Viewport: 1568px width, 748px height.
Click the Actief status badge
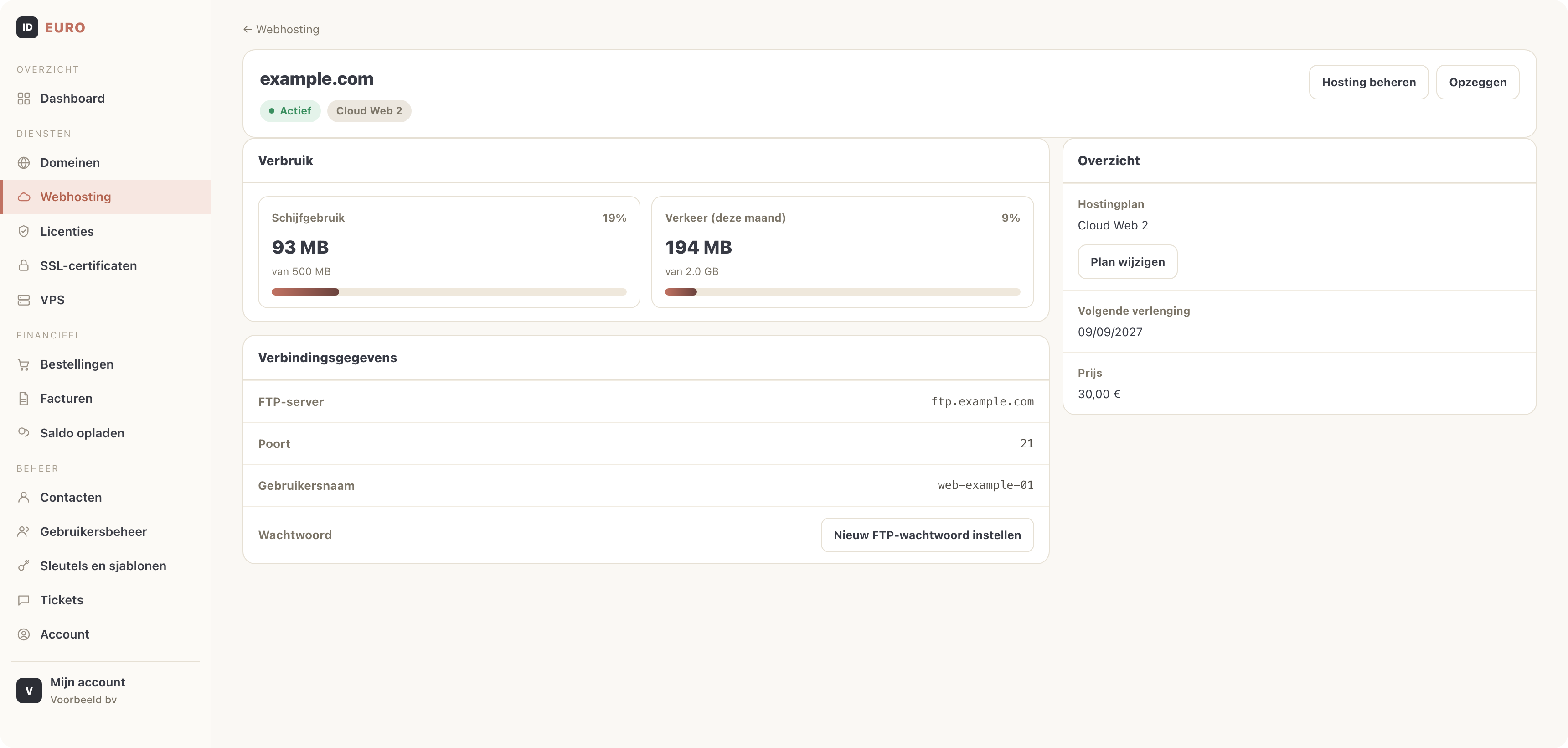tap(290, 111)
